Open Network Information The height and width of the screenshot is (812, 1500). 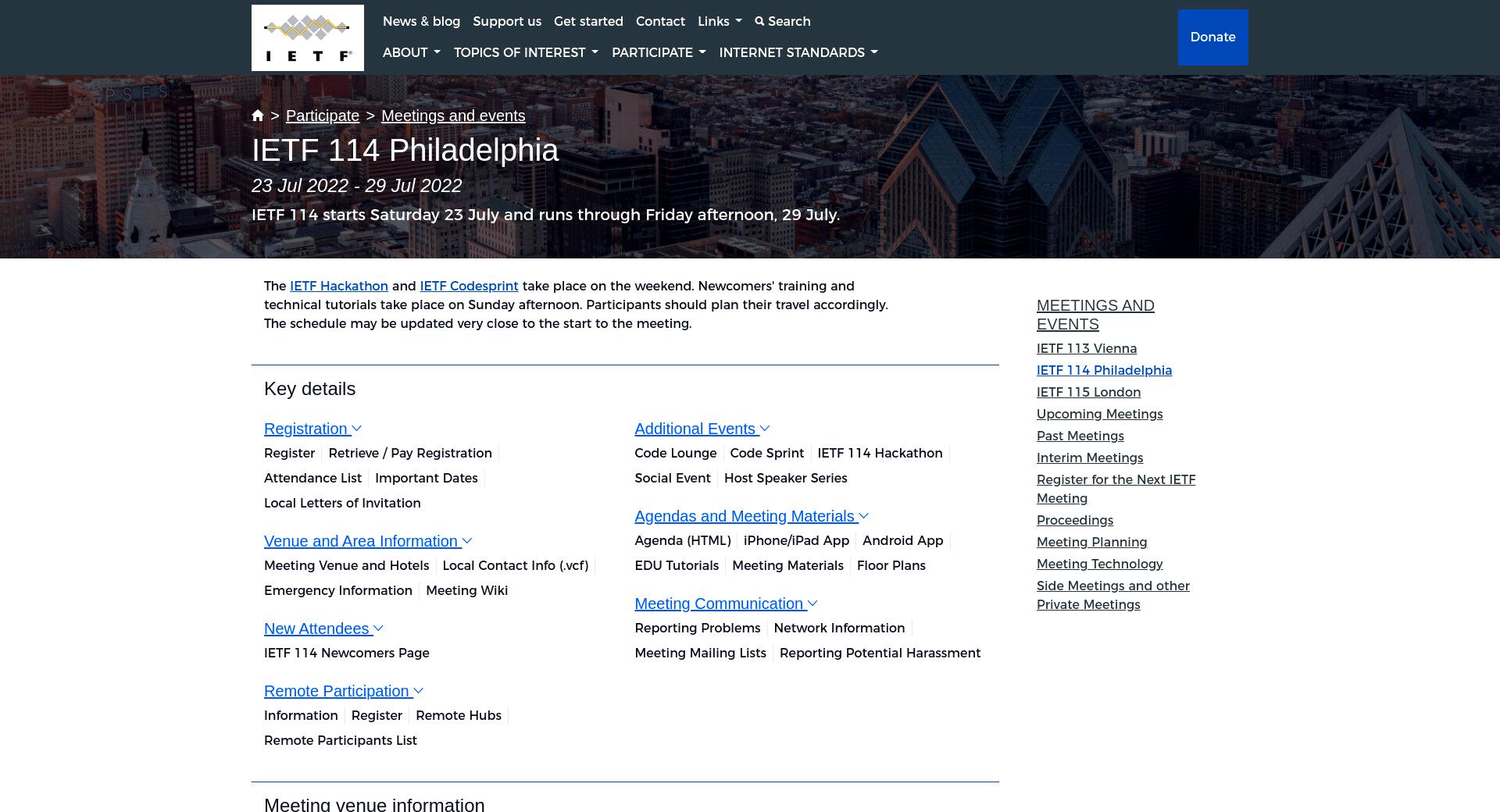click(x=839, y=628)
